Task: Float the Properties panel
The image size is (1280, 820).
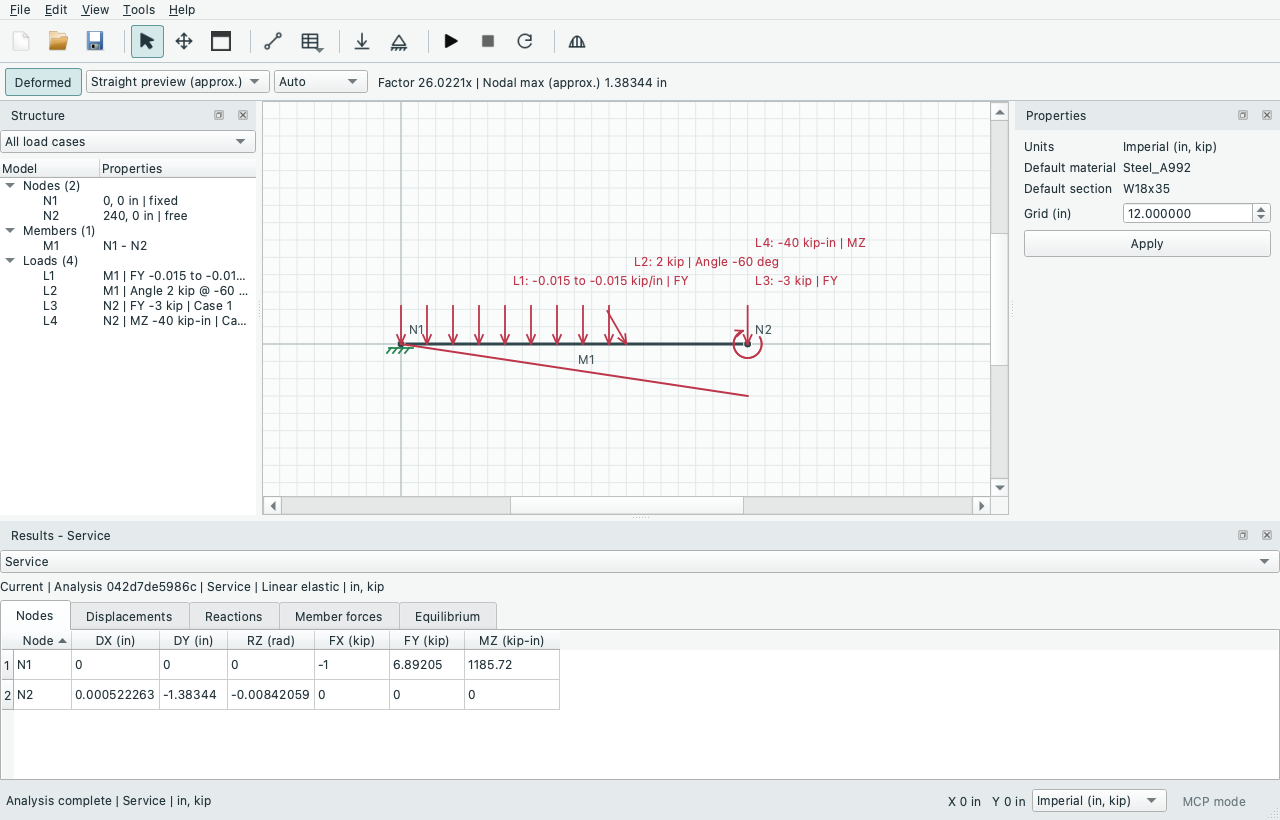Action: 1243,115
